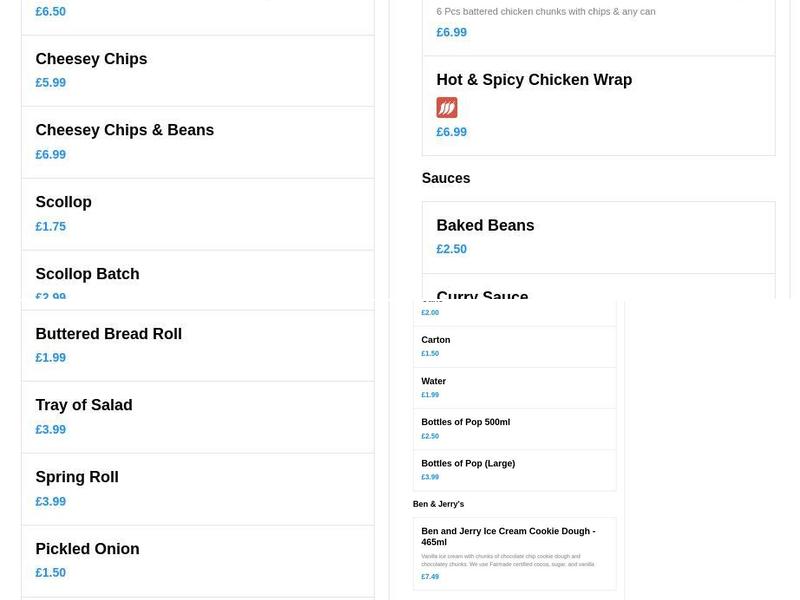Image resolution: width=800 pixels, height=600 pixels.
Task: Click the spicy chili icon on Hot & Spicy Chicken Wrap
Action: [446, 107]
